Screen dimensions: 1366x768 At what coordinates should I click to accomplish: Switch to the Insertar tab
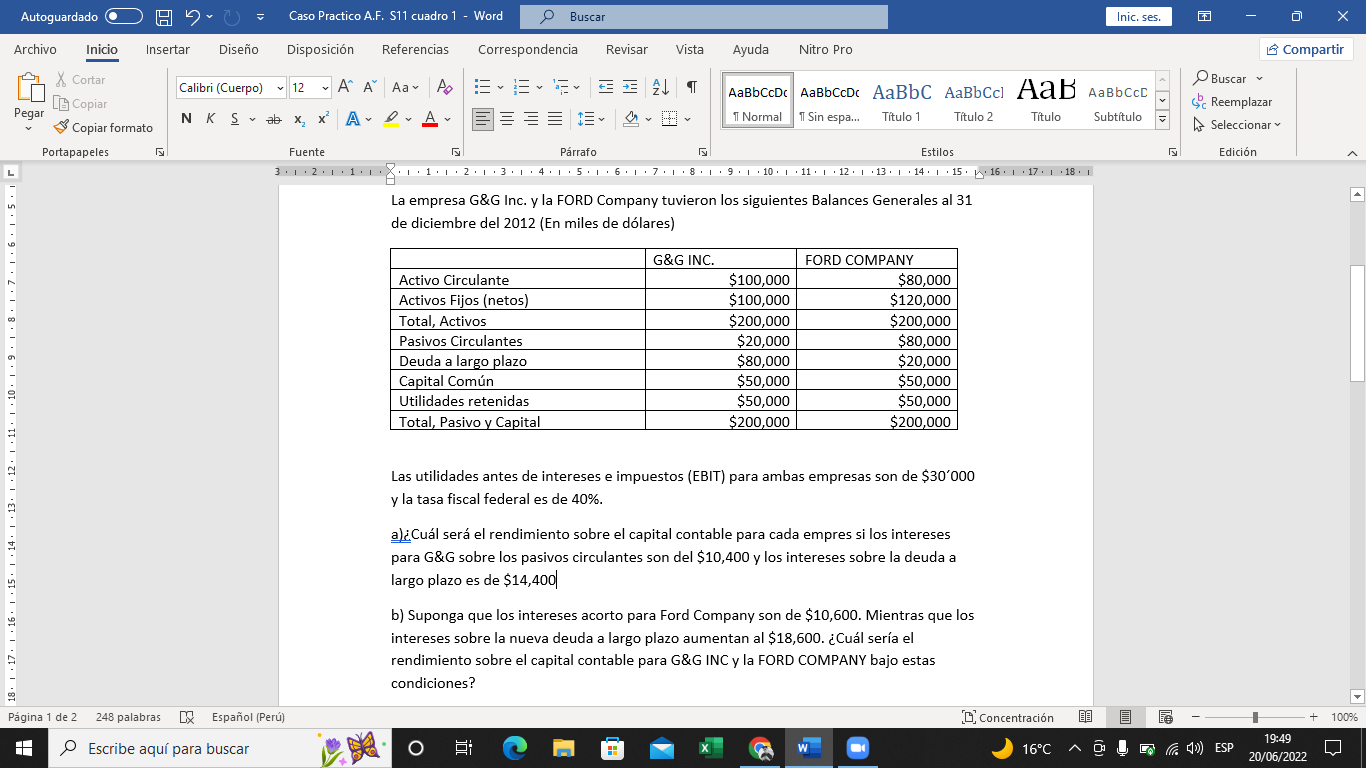(167, 49)
